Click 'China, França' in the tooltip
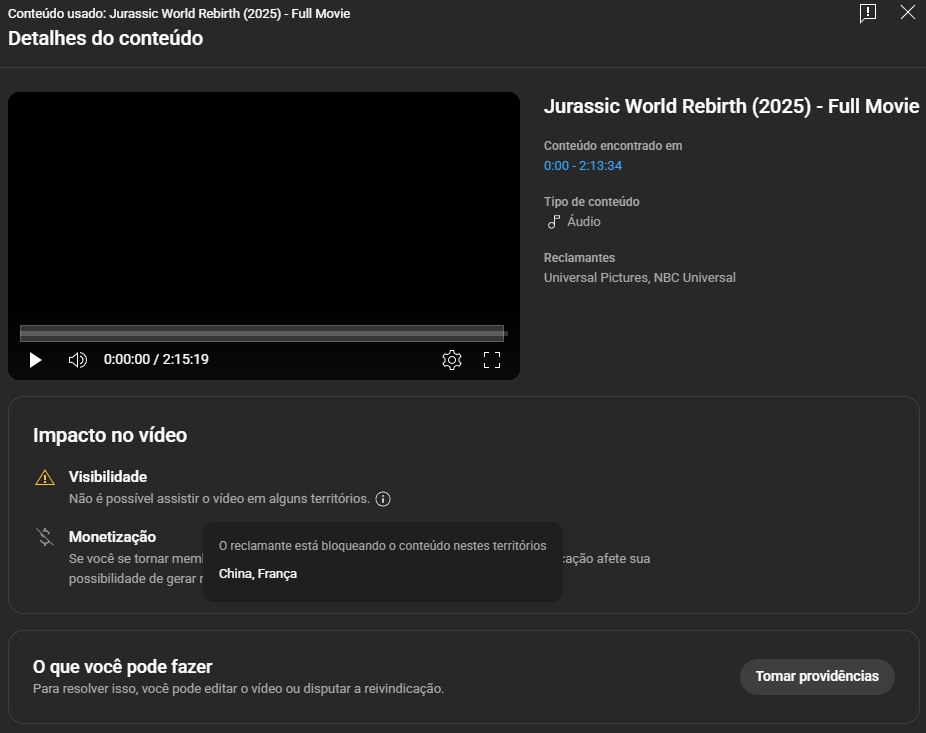926x733 pixels. 258,574
